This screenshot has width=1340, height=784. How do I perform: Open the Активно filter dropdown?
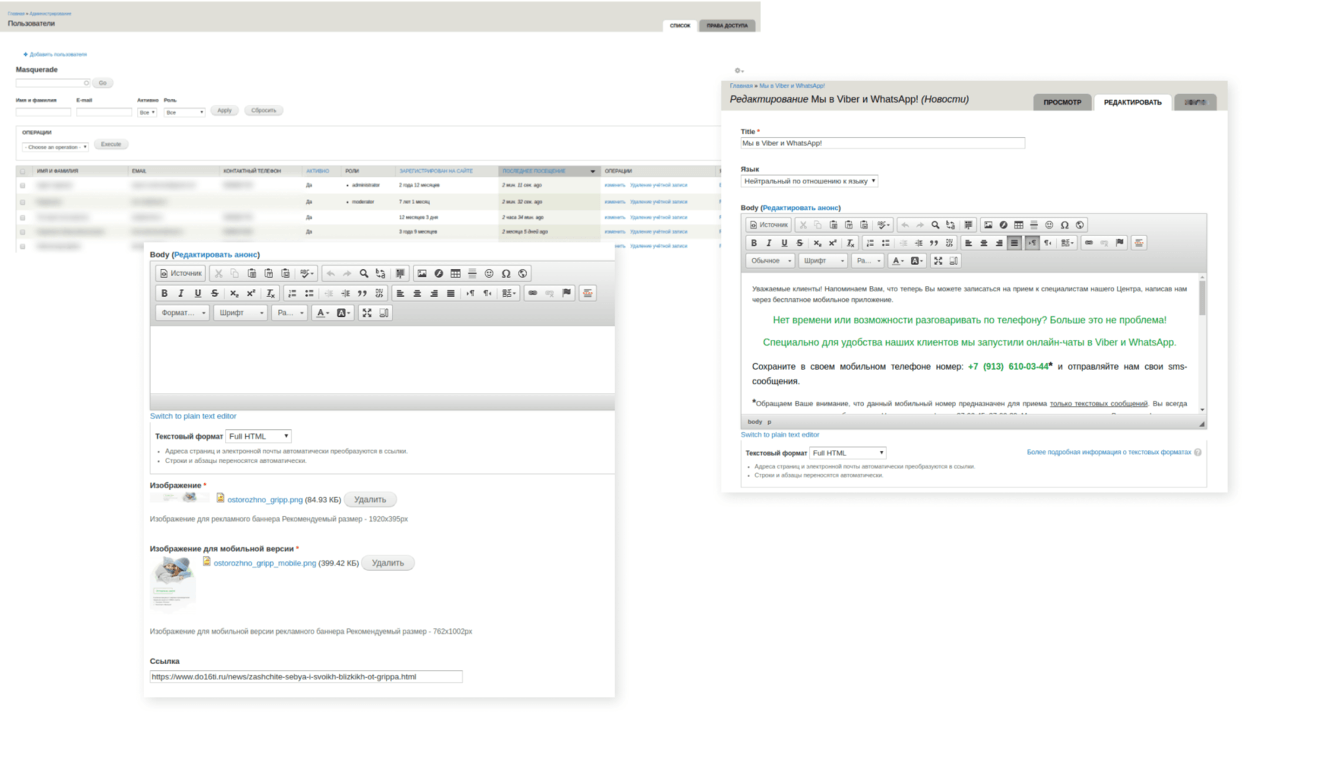point(147,113)
